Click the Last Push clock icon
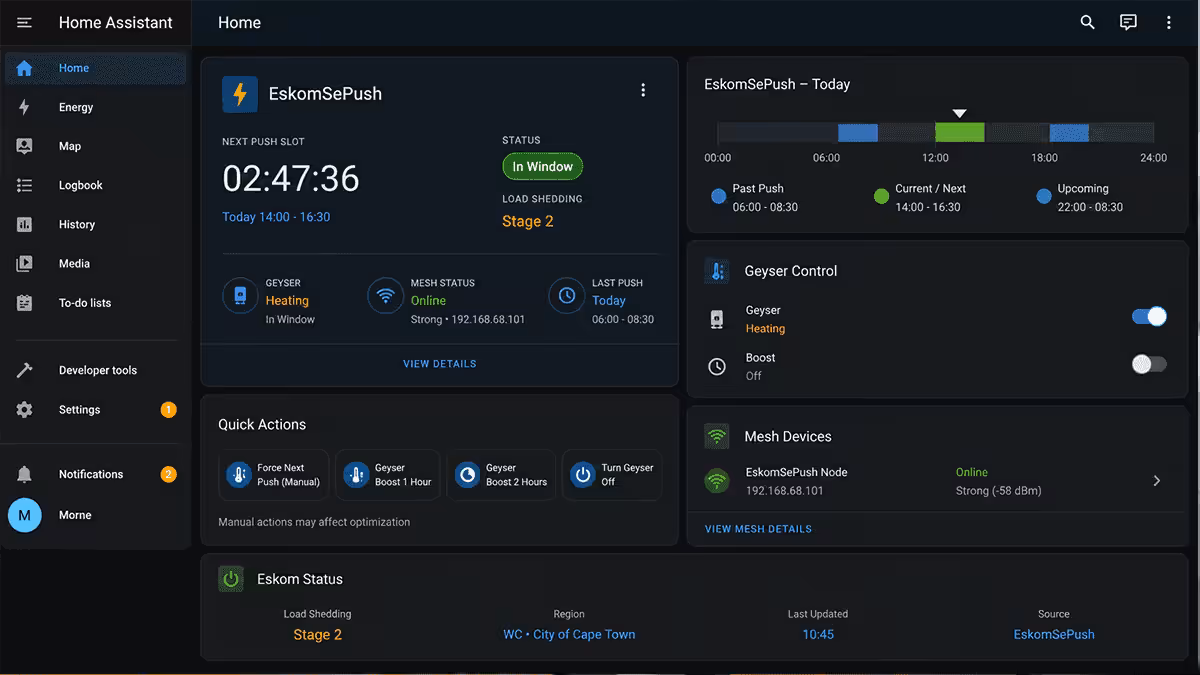1200x675 pixels. [x=567, y=296]
